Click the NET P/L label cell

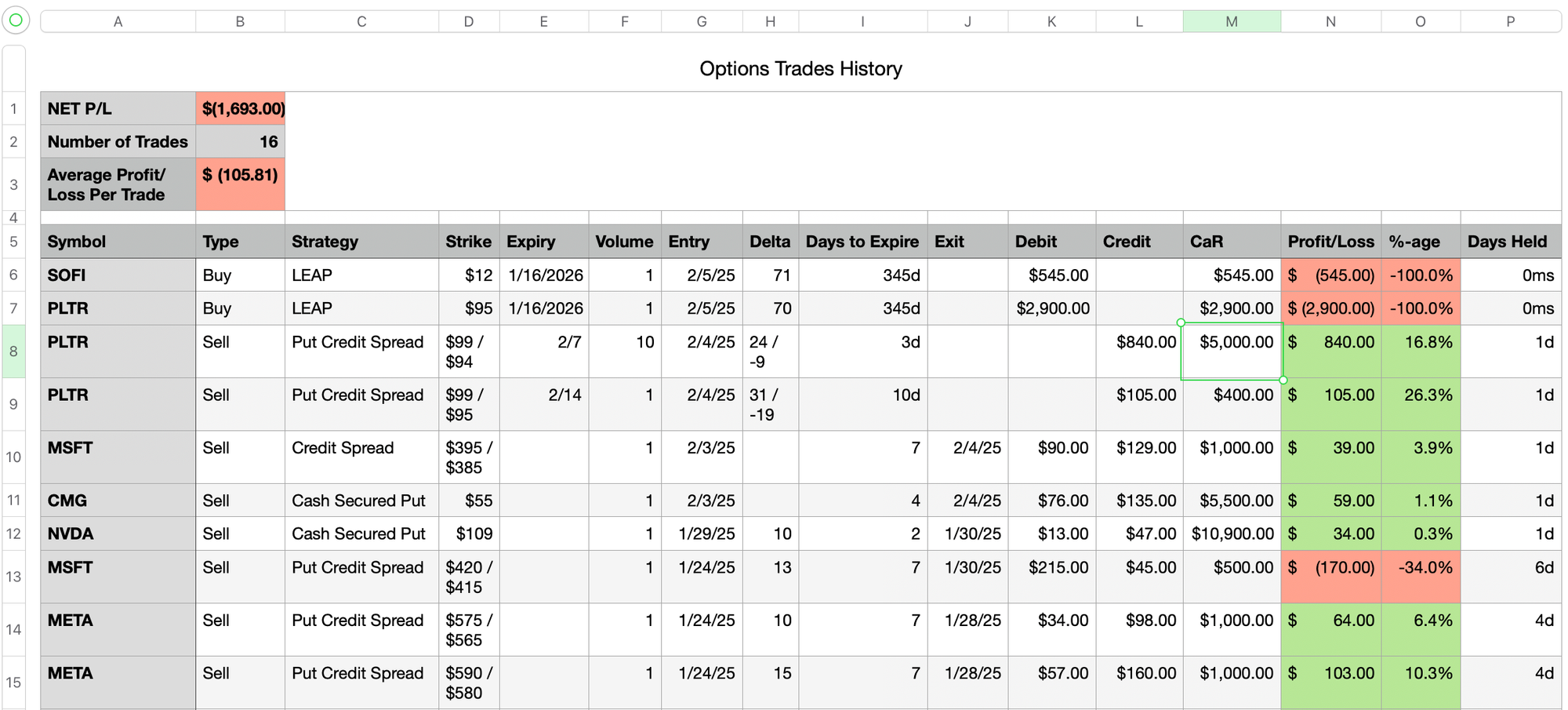tap(118, 109)
